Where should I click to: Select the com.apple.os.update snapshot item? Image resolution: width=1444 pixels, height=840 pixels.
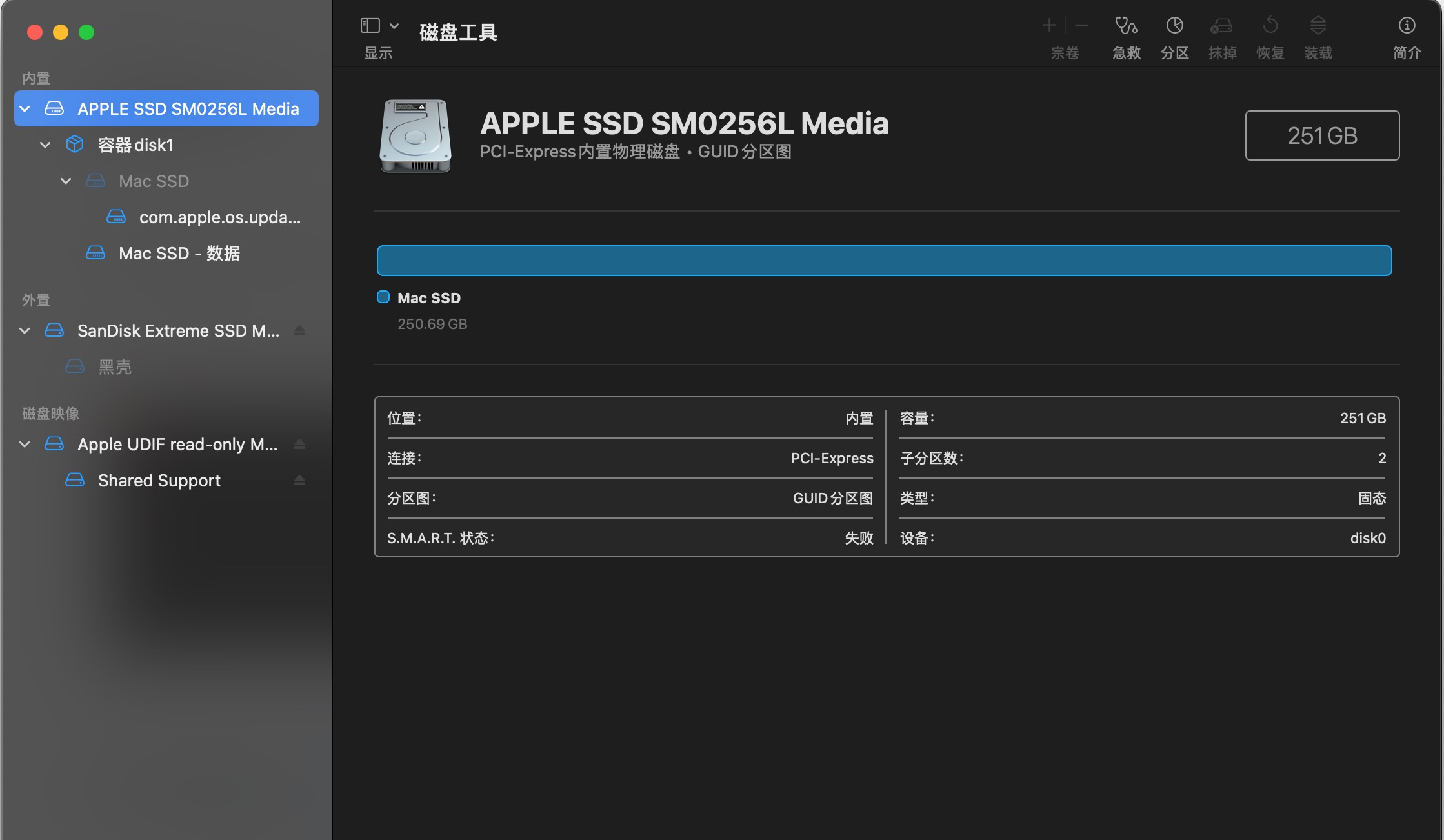pyautogui.click(x=219, y=217)
